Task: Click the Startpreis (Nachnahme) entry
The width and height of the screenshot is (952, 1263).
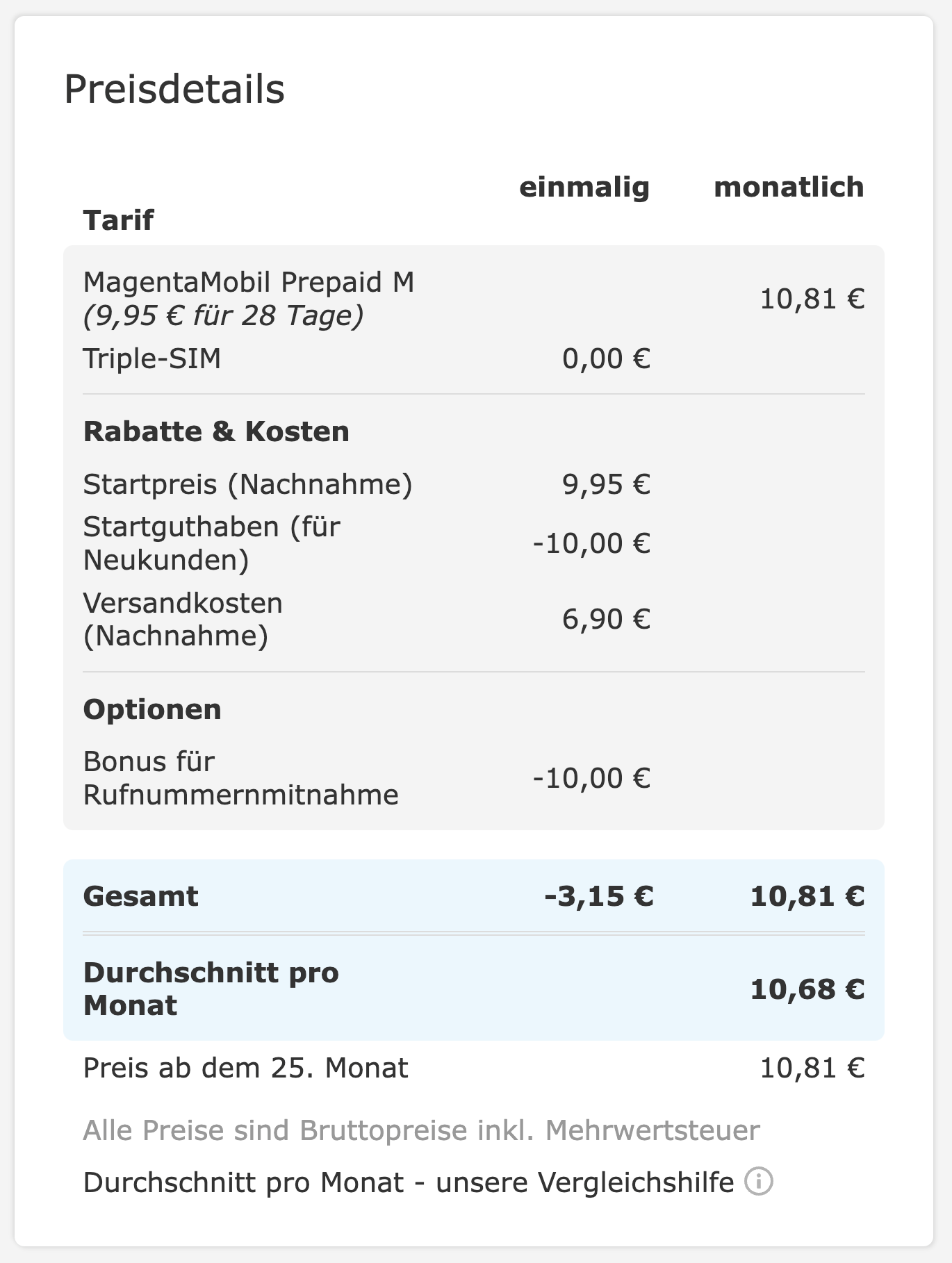Action: [248, 484]
